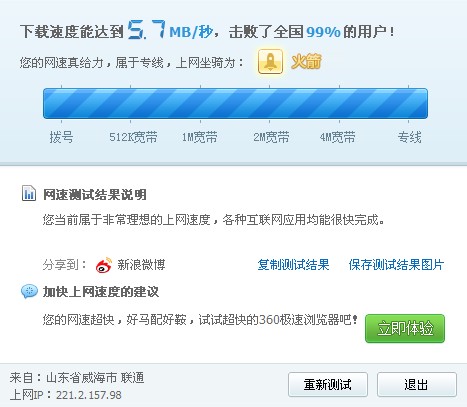This screenshot has height=407, width=467.
Task: Click the 4M宽带 scale label
Action: (x=338, y=137)
